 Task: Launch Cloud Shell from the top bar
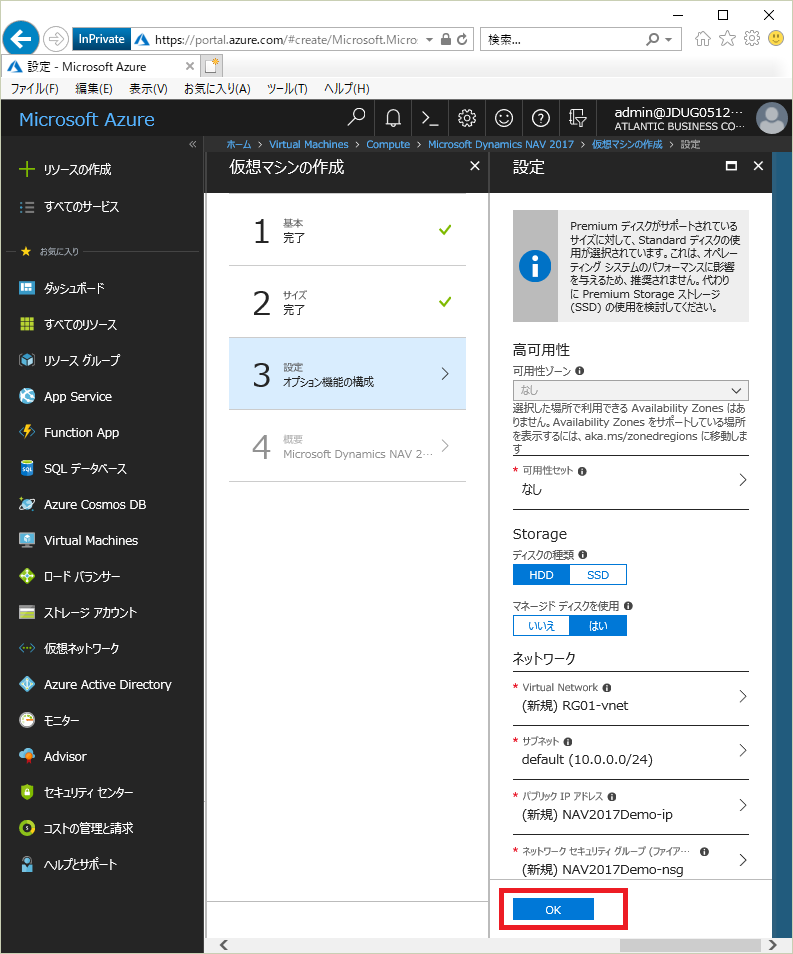click(x=430, y=117)
